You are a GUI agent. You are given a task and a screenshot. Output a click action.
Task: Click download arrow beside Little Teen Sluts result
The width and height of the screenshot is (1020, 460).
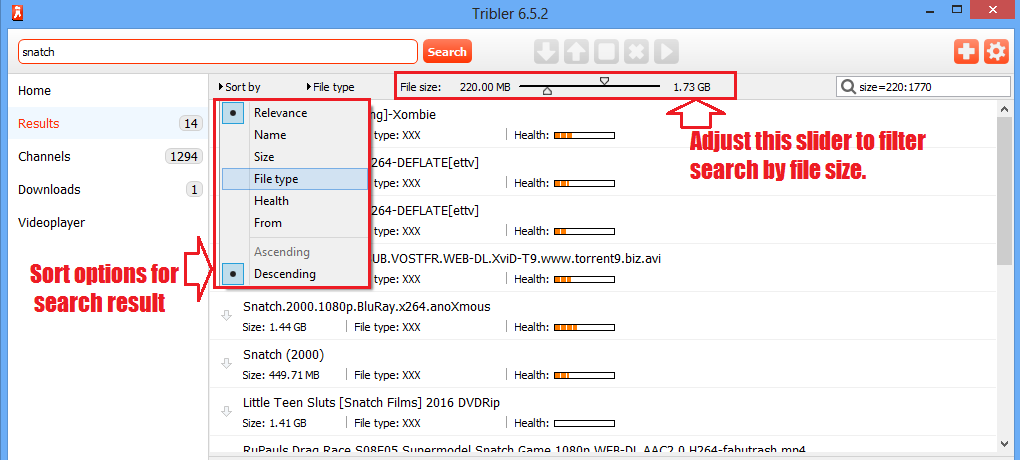coord(226,411)
